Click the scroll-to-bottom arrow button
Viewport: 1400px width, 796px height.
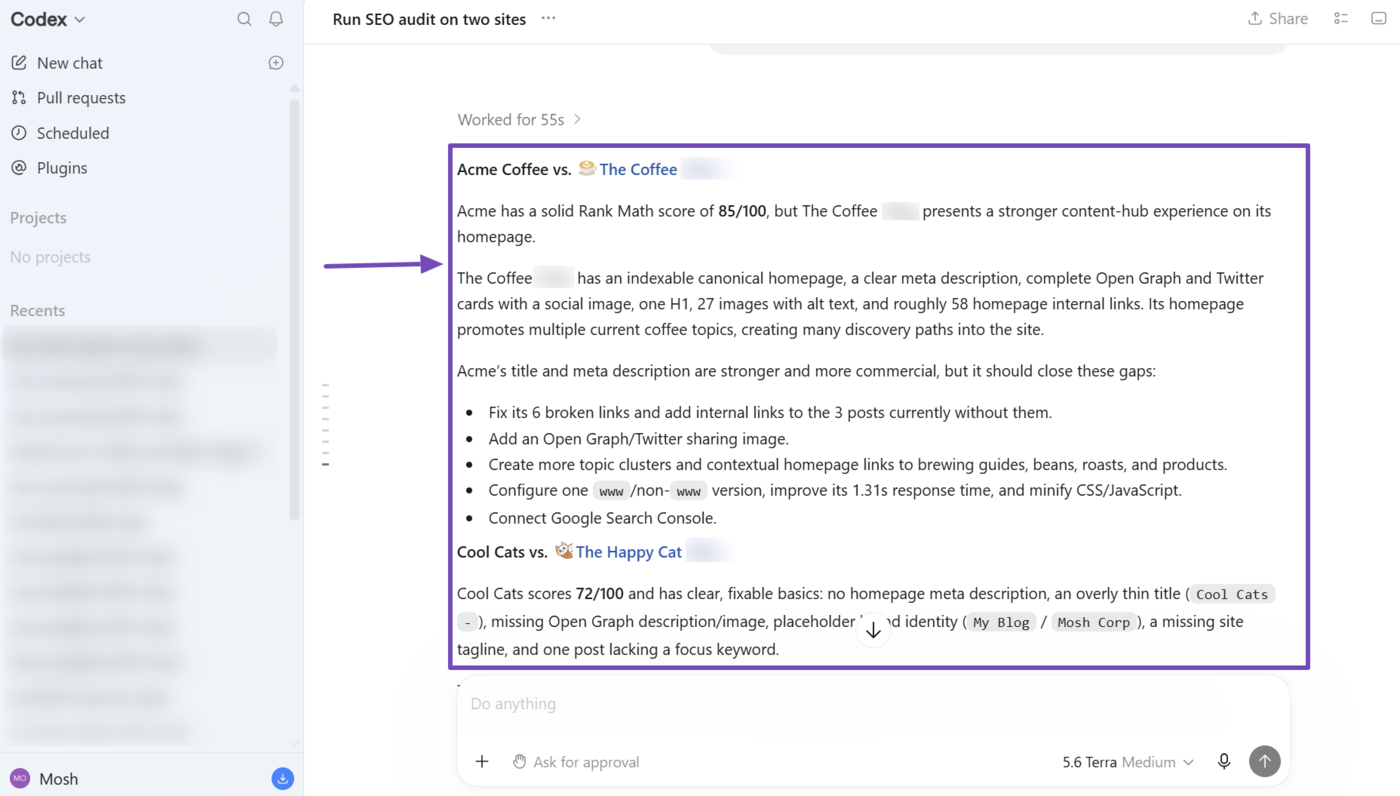[x=873, y=631]
